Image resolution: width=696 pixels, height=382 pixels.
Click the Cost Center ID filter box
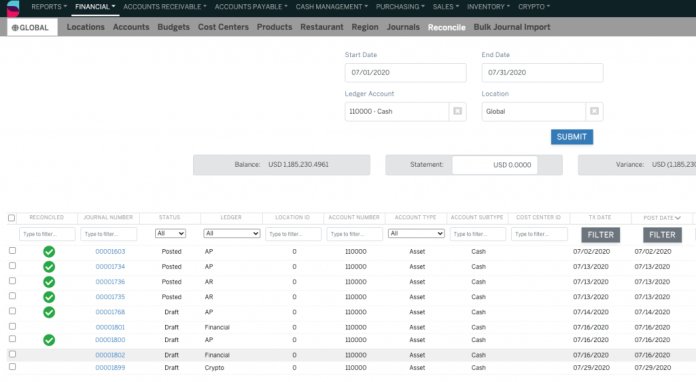(539, 234)
